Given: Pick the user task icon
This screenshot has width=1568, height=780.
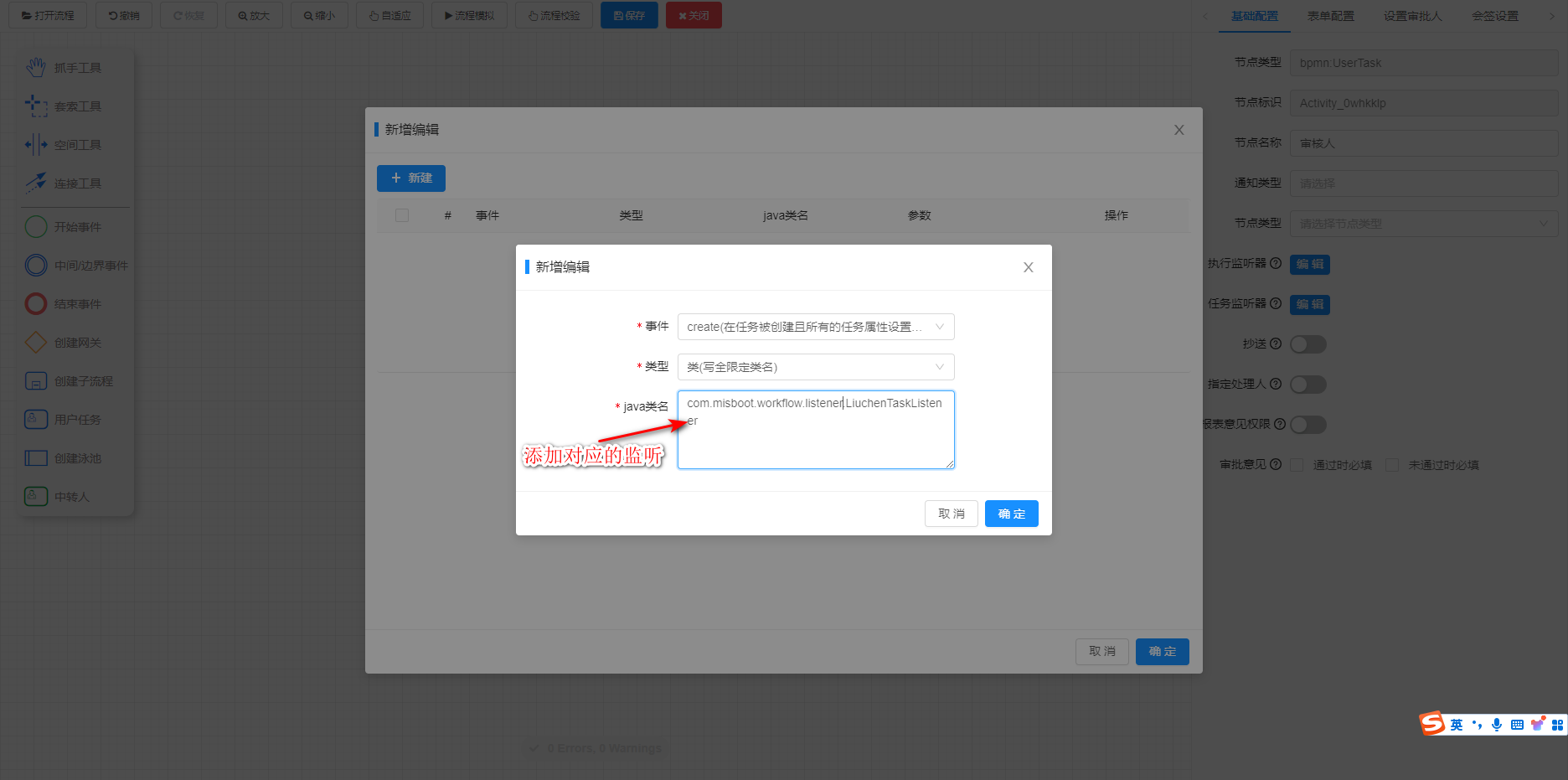Looking at the screenshot, I should click(36, 419).
